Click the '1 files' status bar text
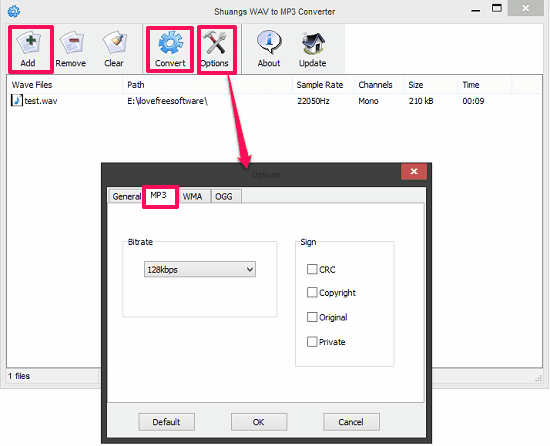Image resolution: width=550 pixels, height=446 pixels. (x=19, y=376)
